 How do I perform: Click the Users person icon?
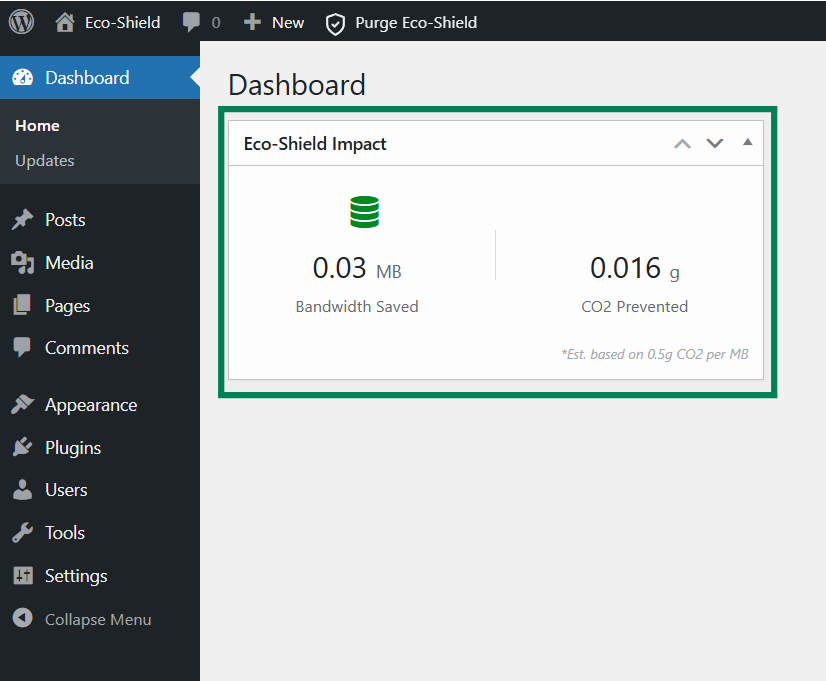[22, 489]
